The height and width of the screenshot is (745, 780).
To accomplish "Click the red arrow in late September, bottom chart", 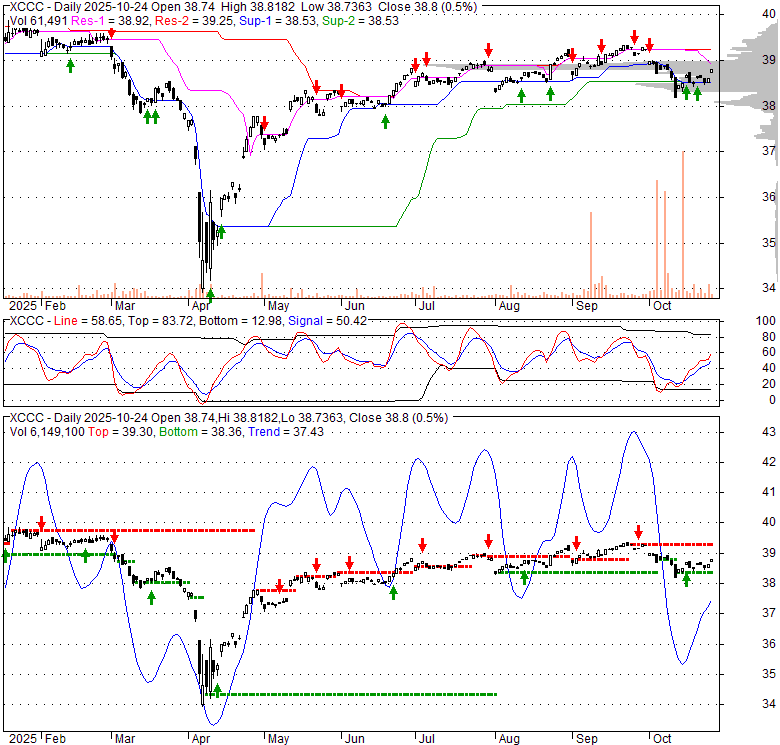I will [x=638, y=532].
